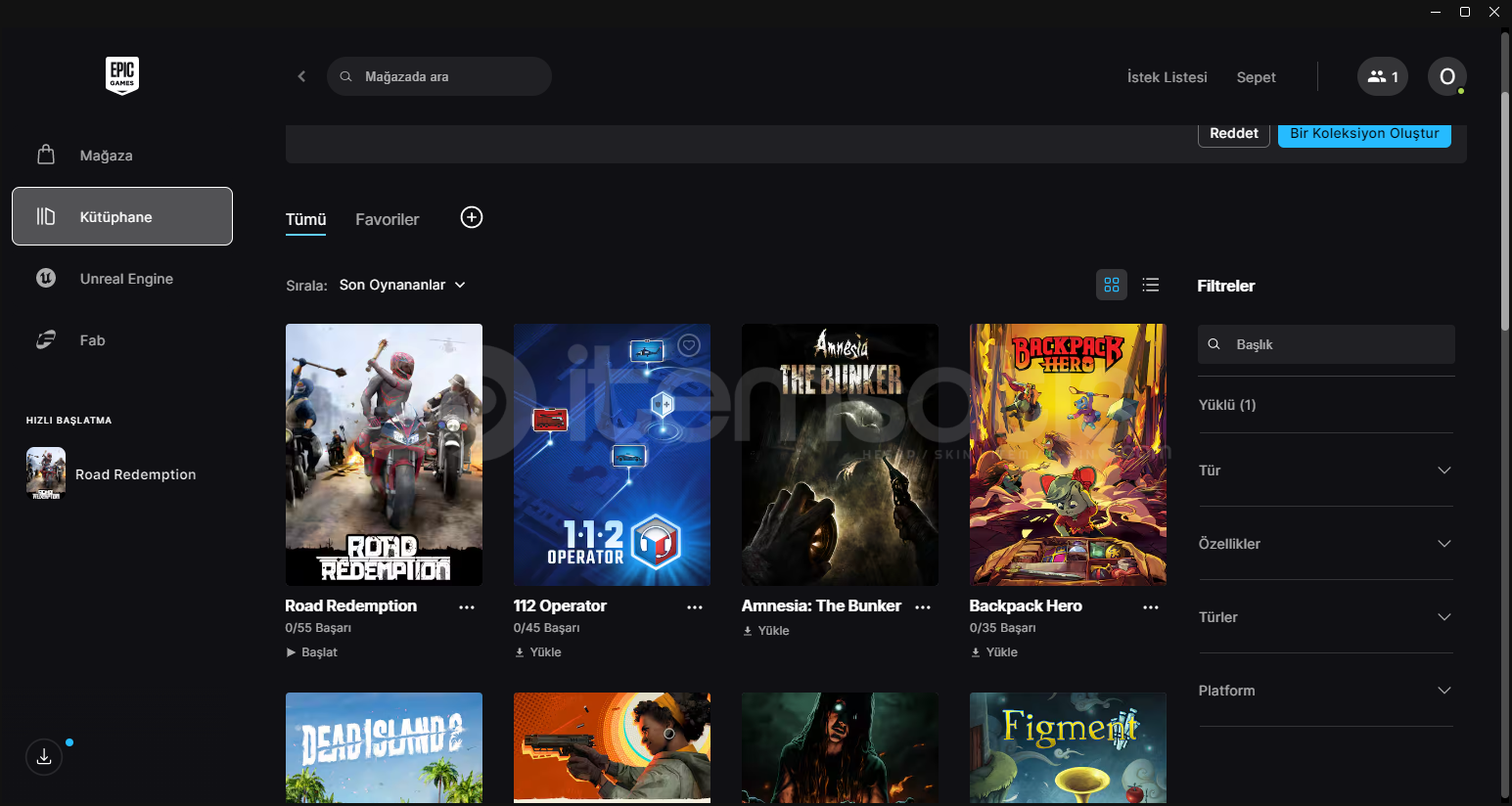Click Bir Koleksiyon Oluştur button
Viewport: 1512px width, 806px height.
tap(1364, 134)
